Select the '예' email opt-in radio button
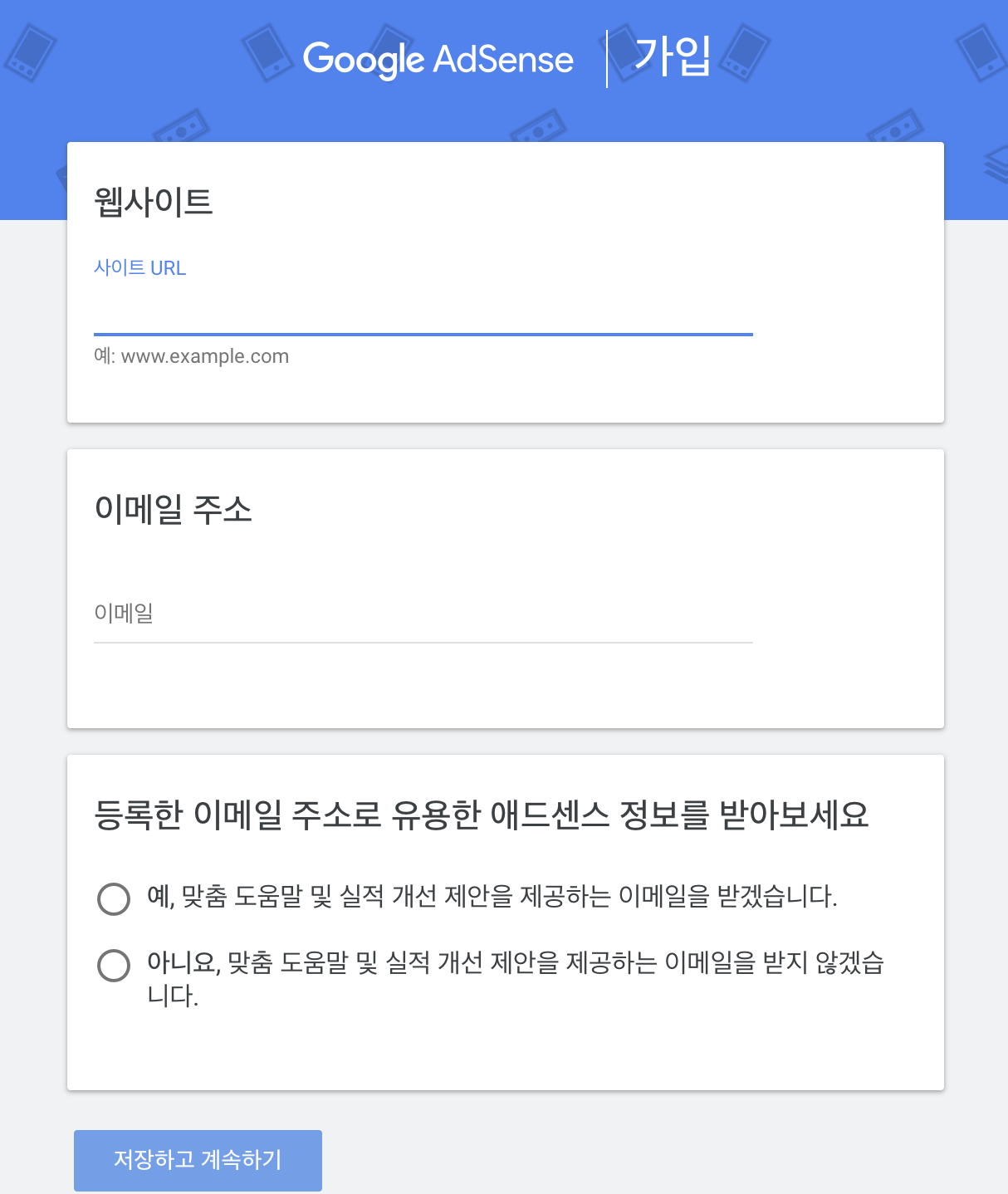Viewport: 1008px width, 1194px height. tap(114, 898)
